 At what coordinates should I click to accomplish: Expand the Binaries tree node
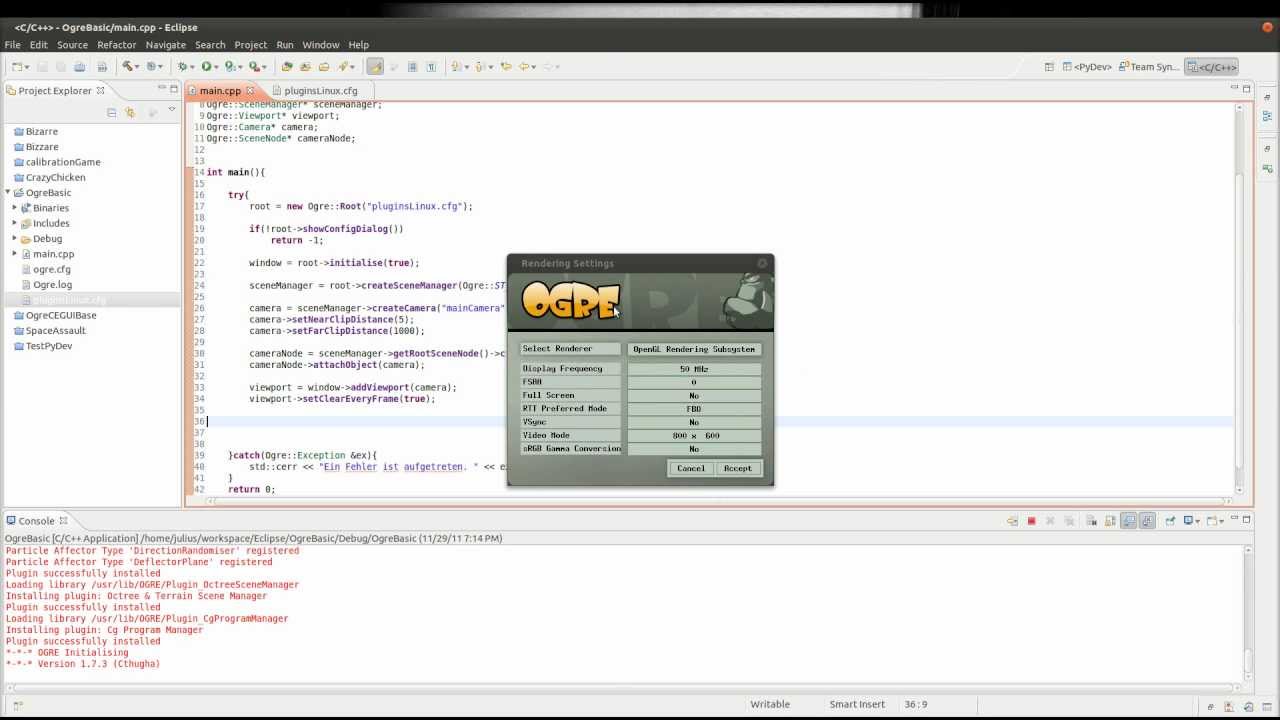point(15,208)
